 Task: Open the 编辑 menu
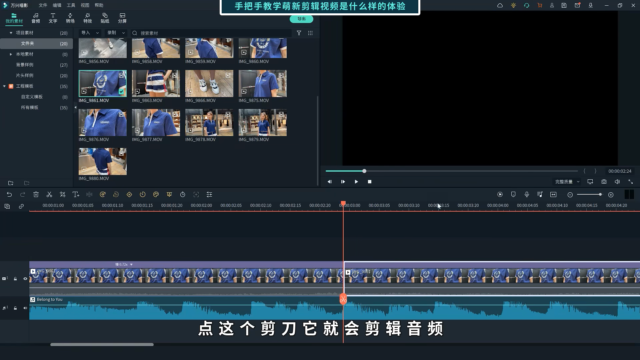pos(57,5)
